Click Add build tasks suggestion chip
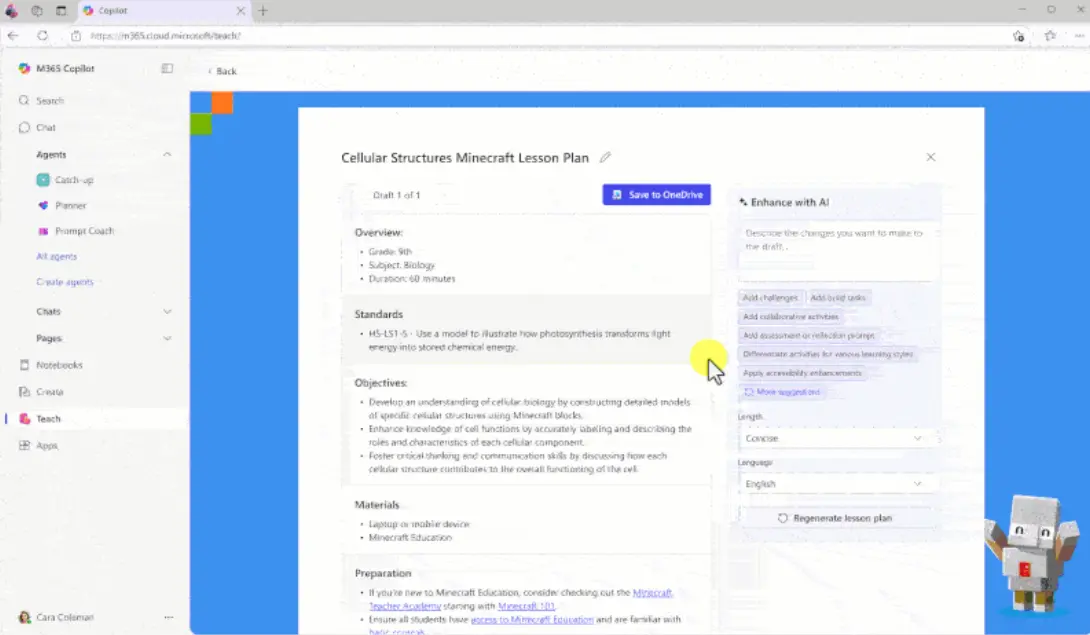Viewport: 1090px width, 635px height. click(x=838, y=298)
